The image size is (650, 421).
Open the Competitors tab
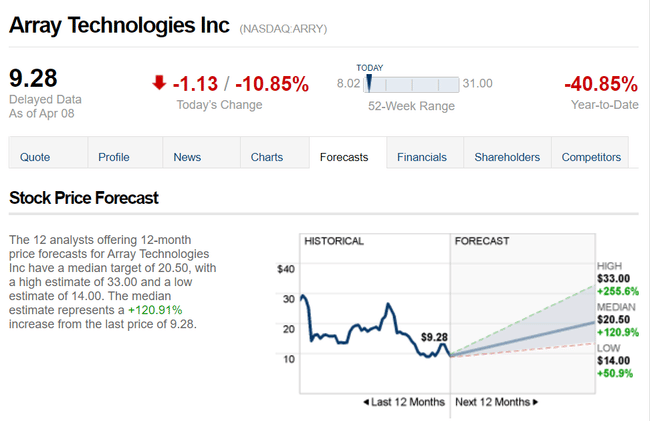coord(591,157)
